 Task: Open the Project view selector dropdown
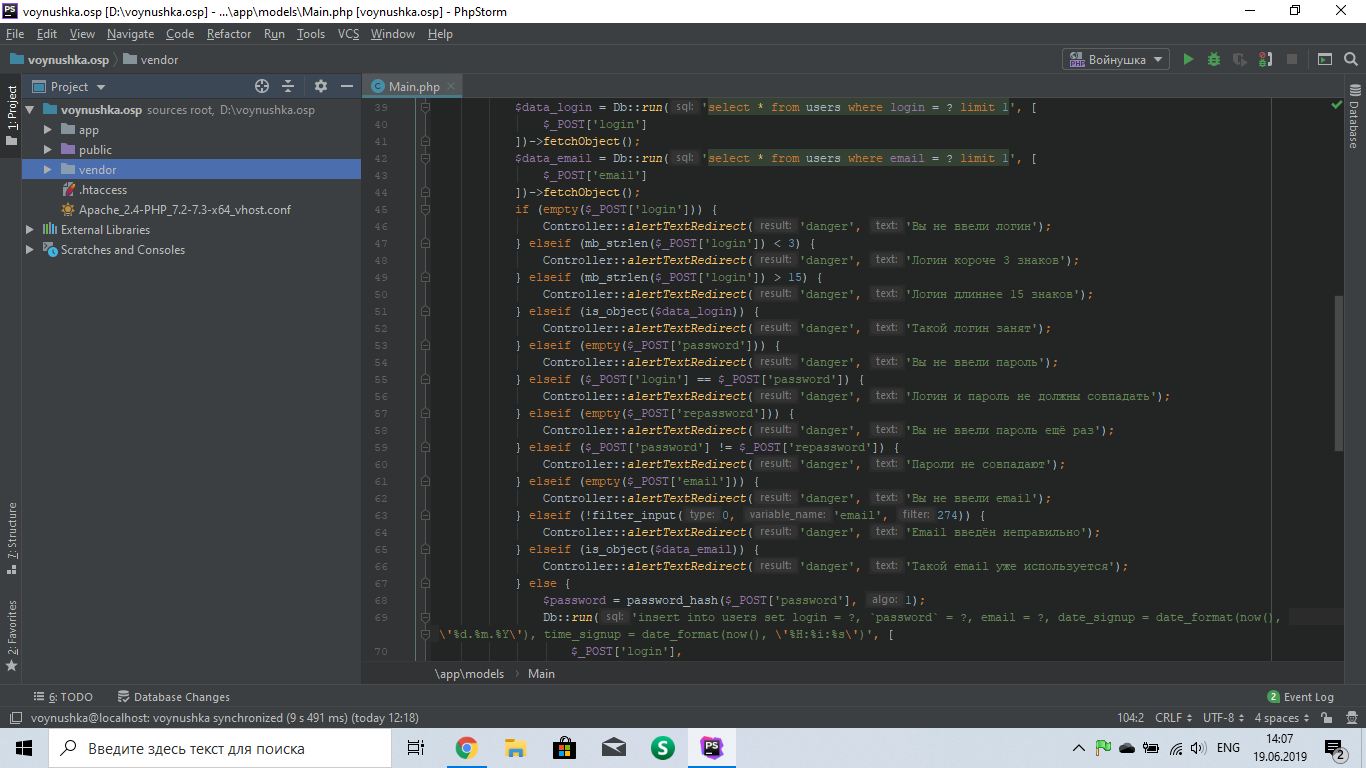(70, 87)
